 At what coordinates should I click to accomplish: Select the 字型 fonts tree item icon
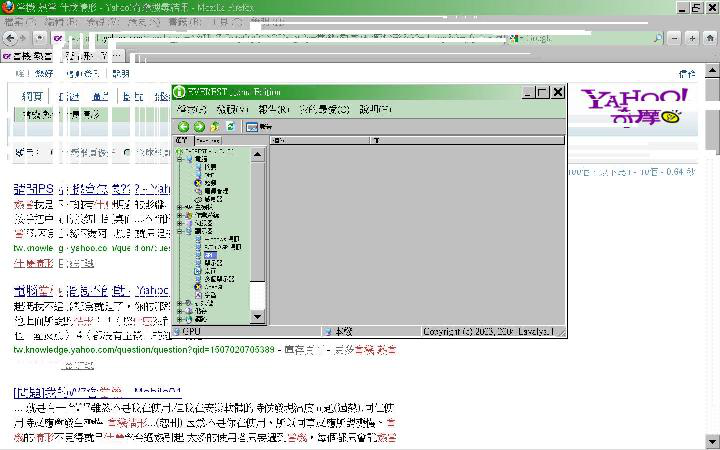click(198, 295)
